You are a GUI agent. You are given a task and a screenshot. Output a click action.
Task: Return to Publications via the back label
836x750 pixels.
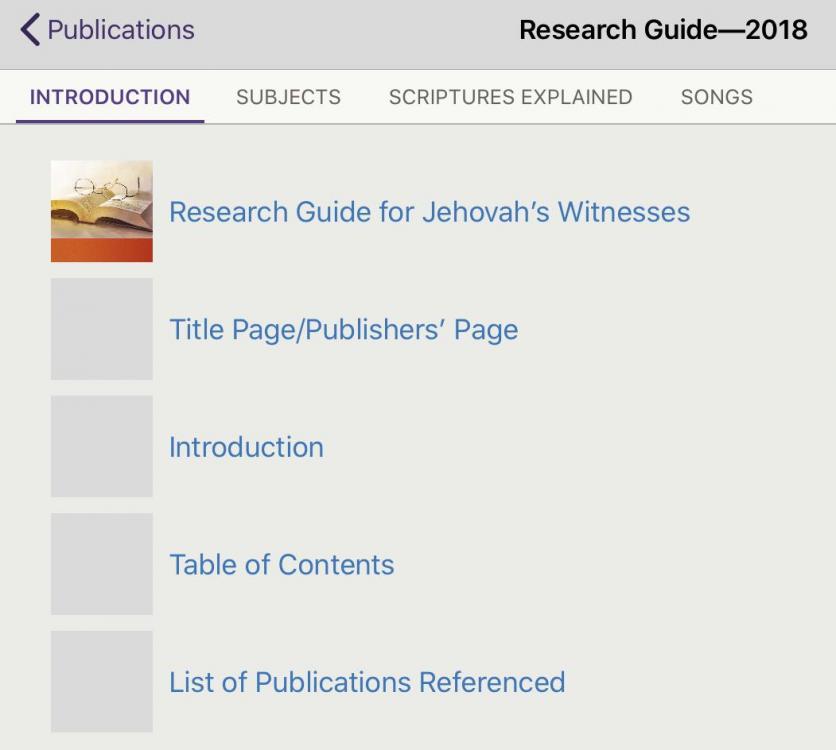pos(120,30)
